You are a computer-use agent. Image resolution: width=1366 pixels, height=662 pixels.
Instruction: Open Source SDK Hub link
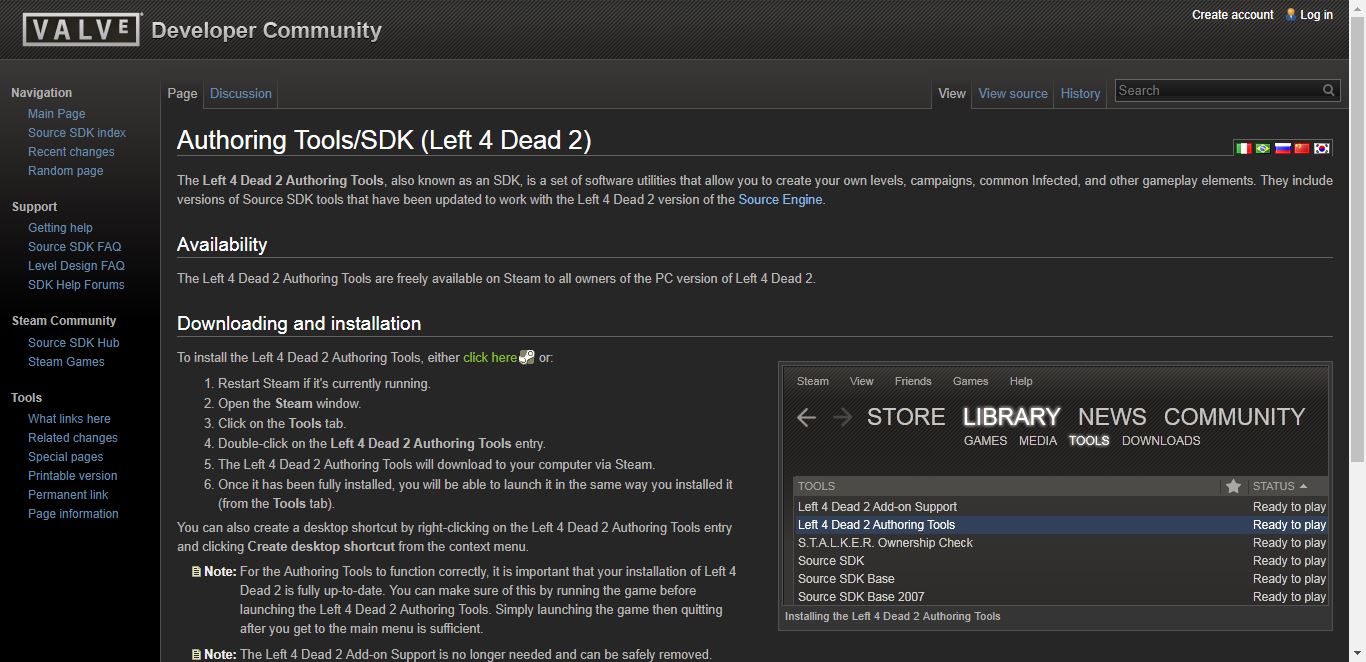(73, 343)
